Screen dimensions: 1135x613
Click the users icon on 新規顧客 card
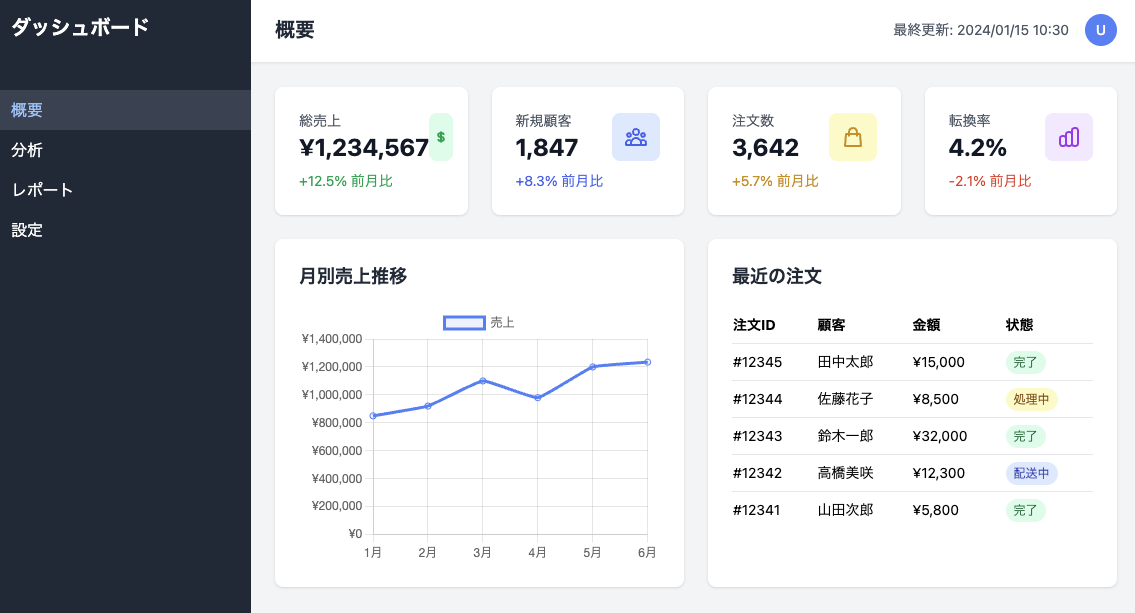tap(636, 137)
